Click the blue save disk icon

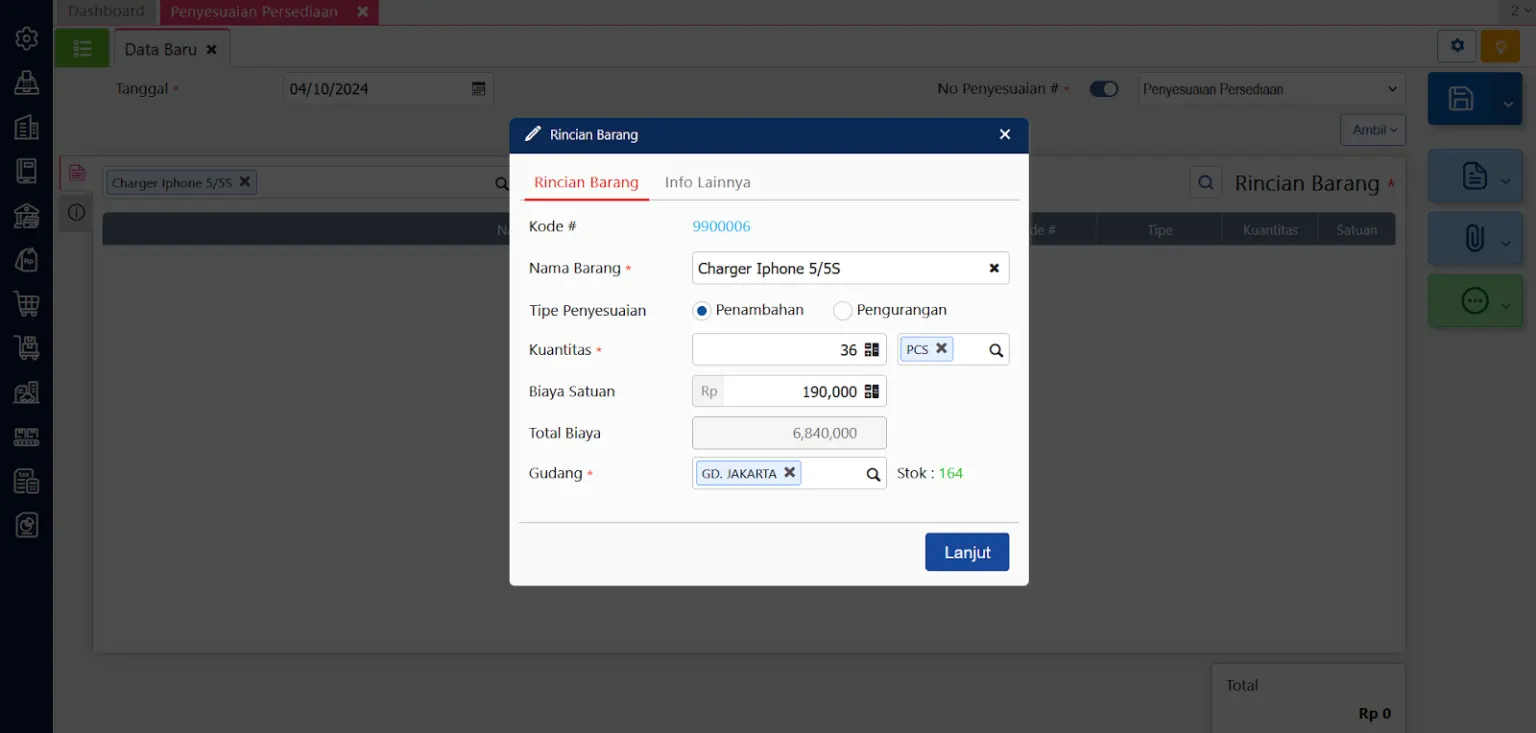1461,98
